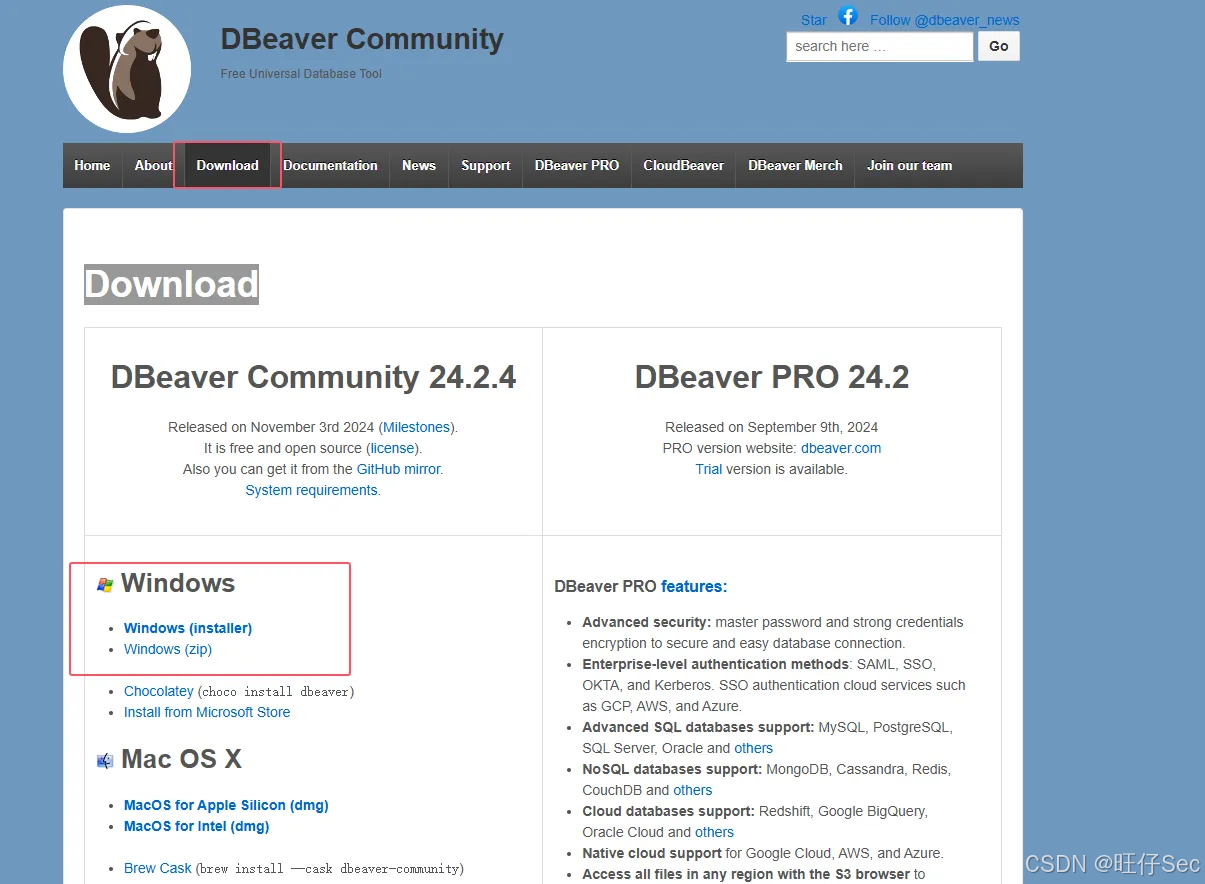Open the license link

tap(392, 448)
